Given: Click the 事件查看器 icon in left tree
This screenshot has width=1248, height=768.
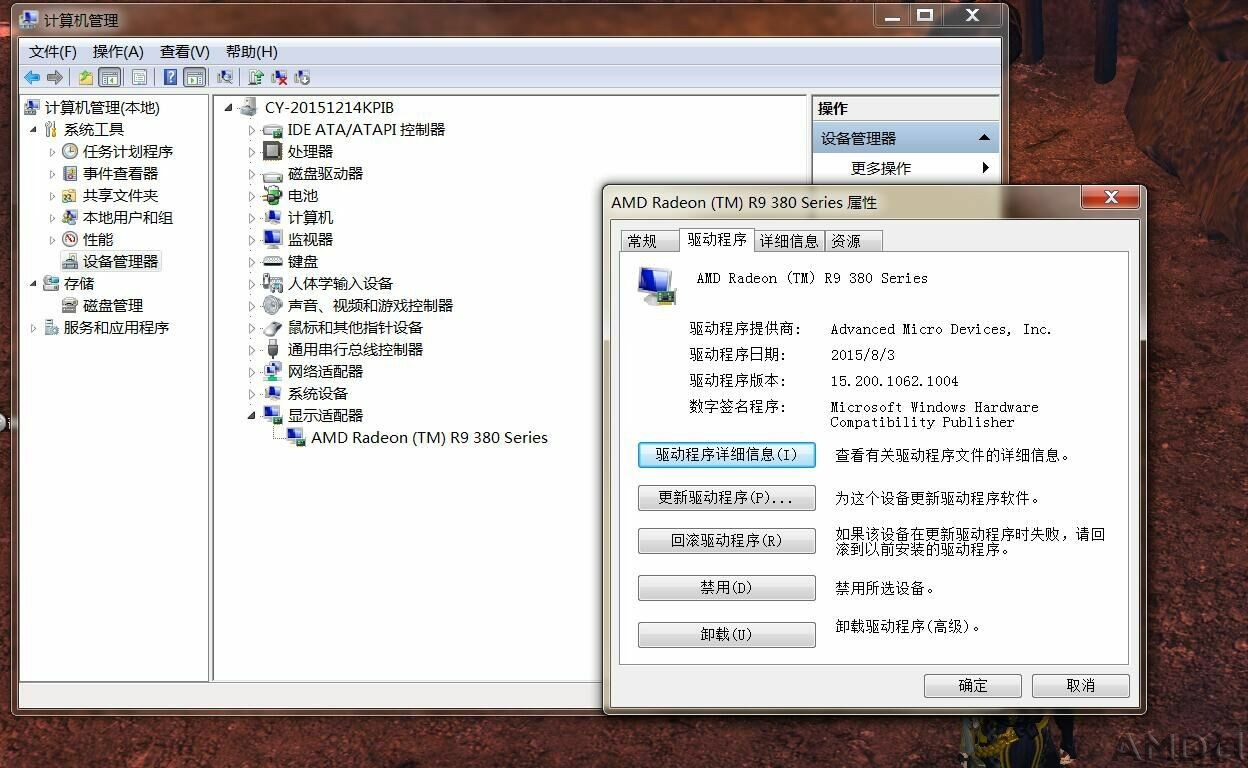Looking at the screenshot, I should point(70,173).
